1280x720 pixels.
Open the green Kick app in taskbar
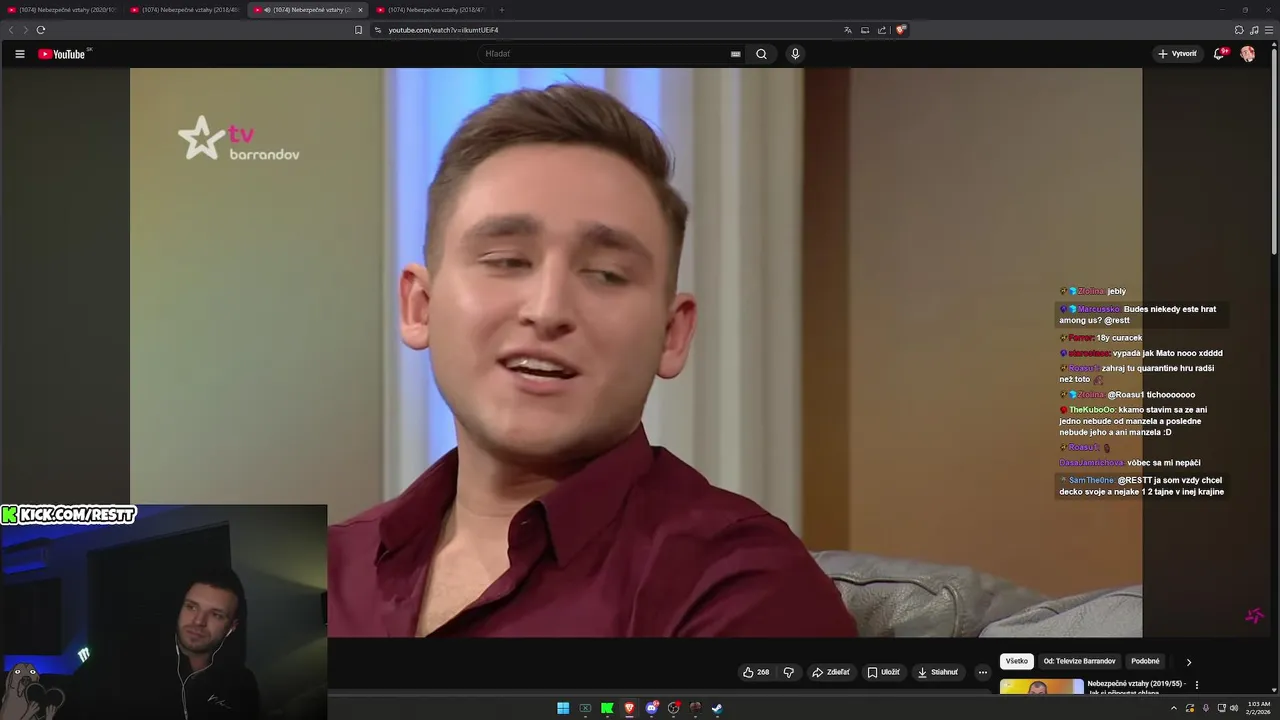tap(607, 708)
